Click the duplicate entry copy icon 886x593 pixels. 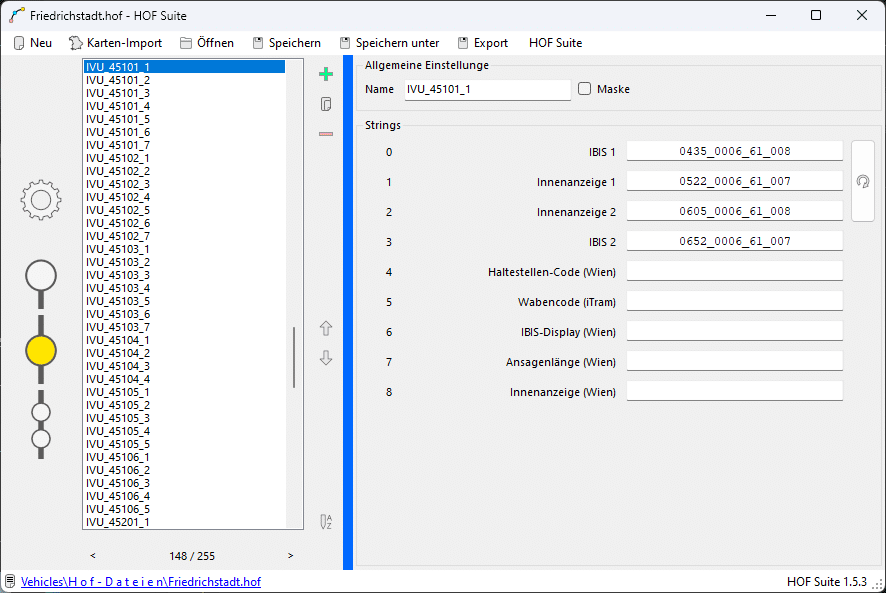(325, 104)
